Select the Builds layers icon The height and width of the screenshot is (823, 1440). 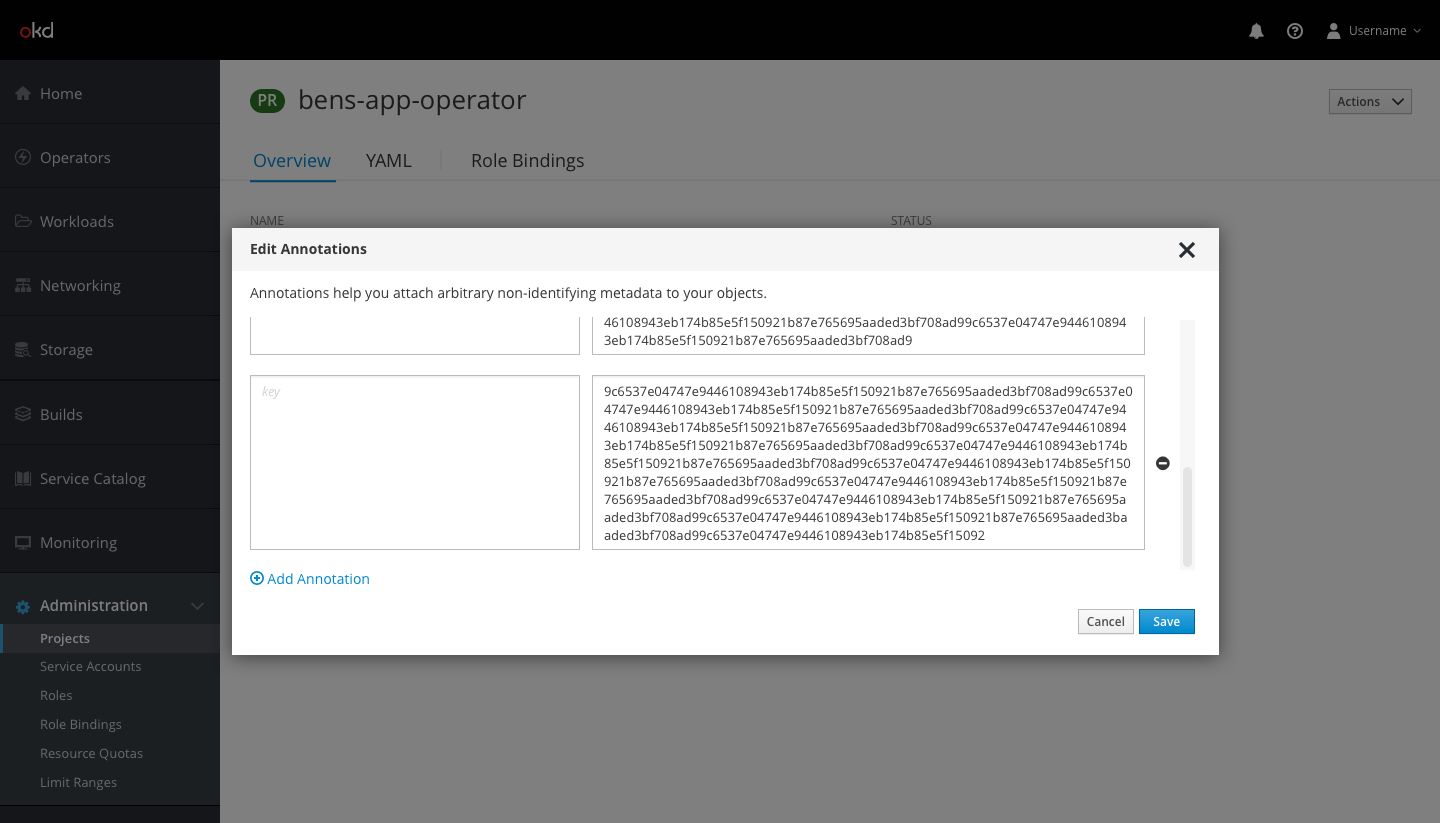coord(21,413)
